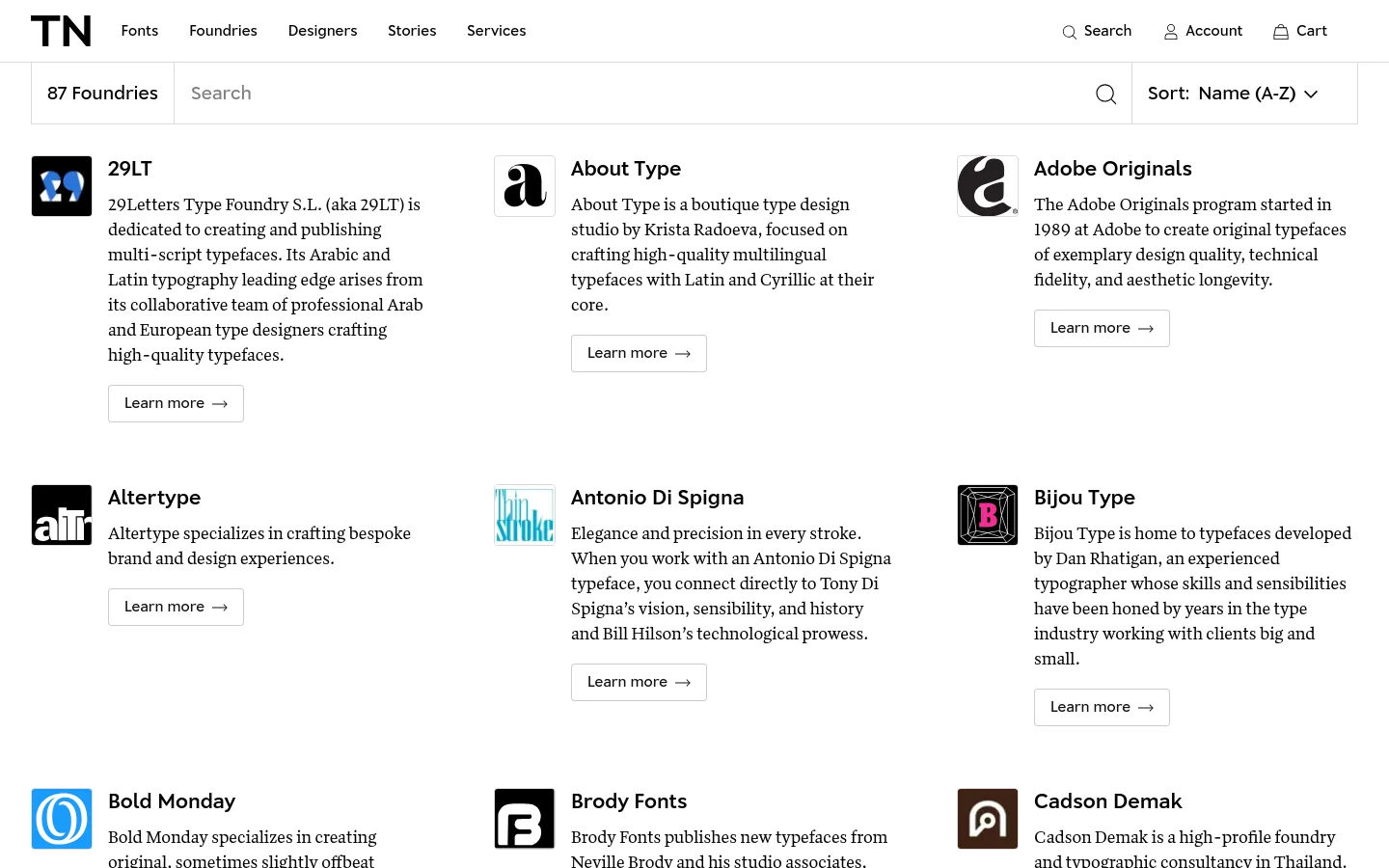
Task: Open the Bold Monday heading
Action: pos(172,801)
